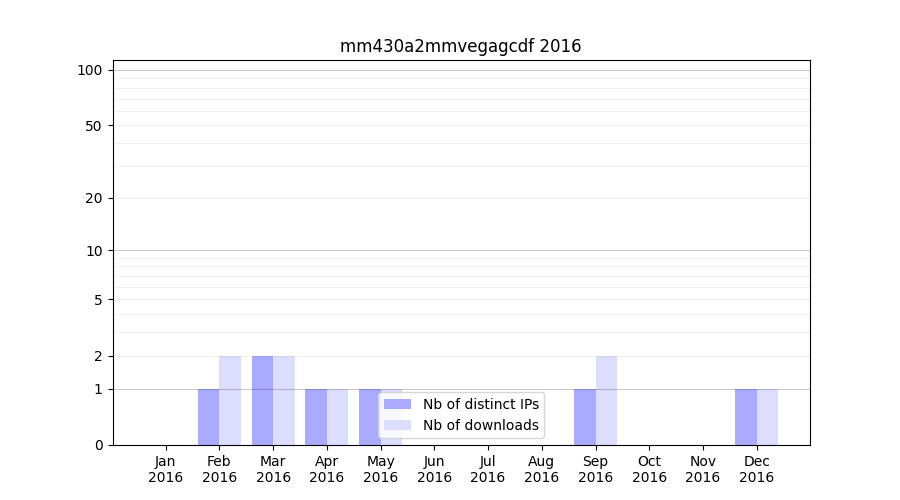Click the Sep 2016 distinct IPs bar
This screenshot has width=900, height=500.
point(584,417)
